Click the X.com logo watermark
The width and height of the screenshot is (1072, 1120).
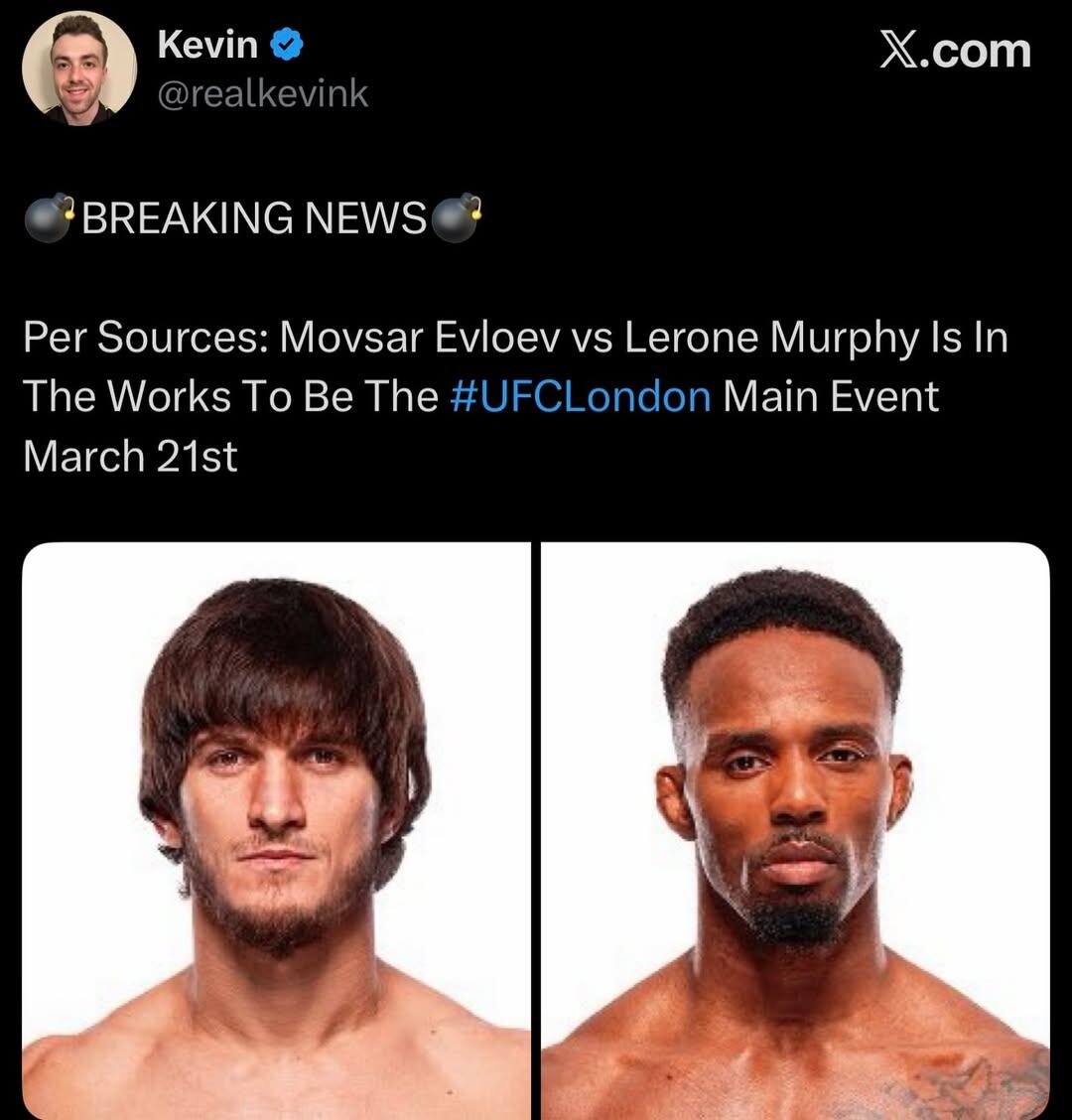point(955,51)
